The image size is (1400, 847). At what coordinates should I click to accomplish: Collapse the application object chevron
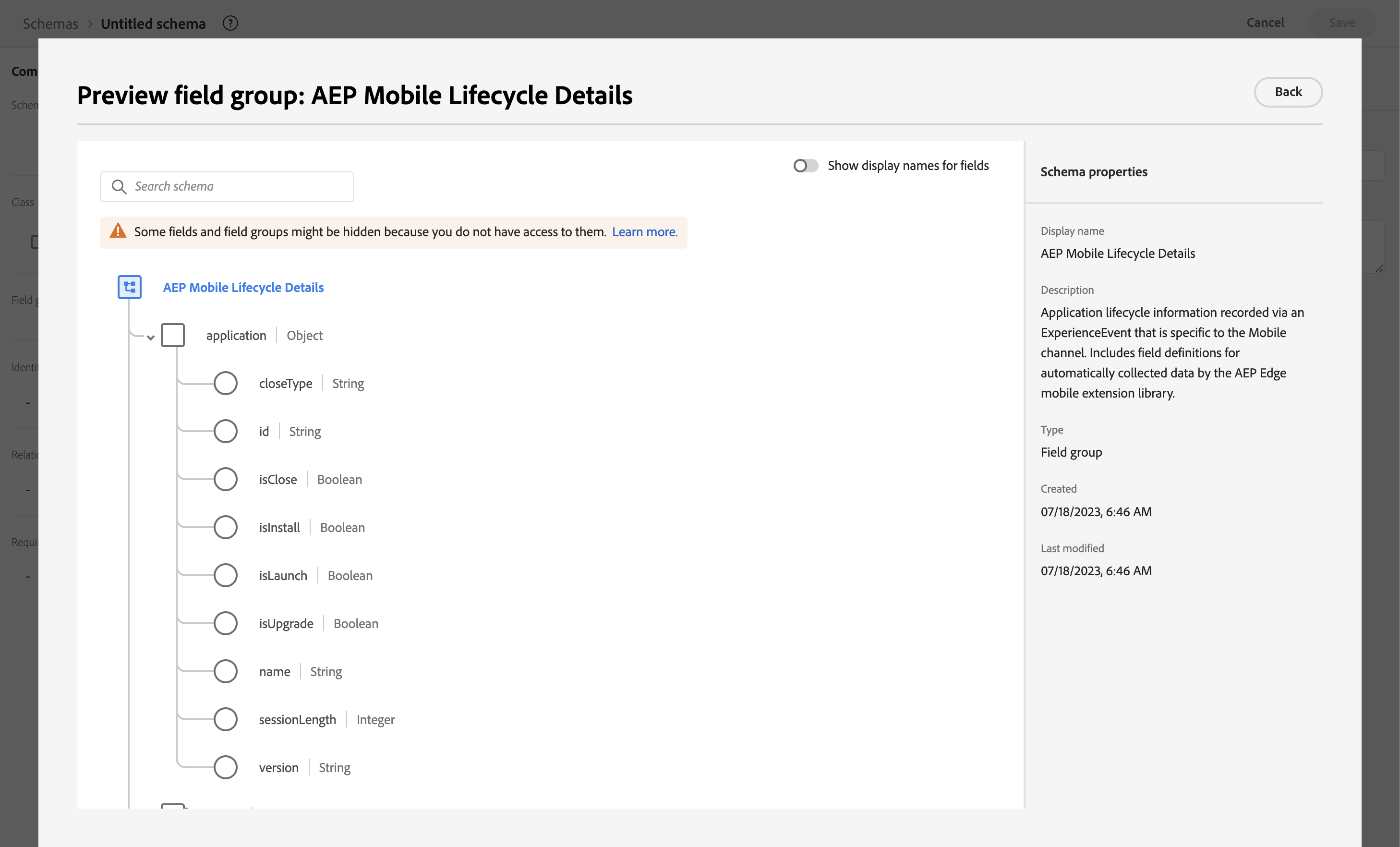(x=151, y=338)
